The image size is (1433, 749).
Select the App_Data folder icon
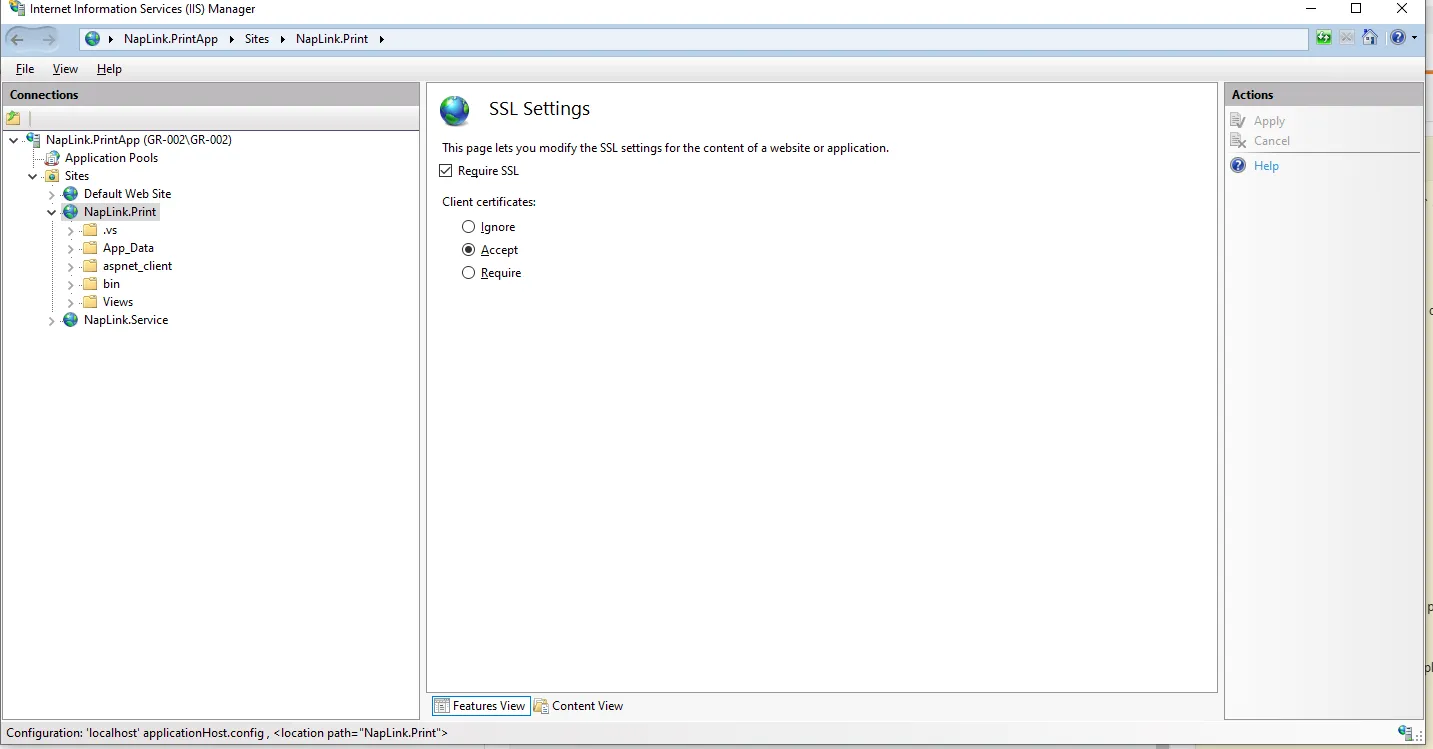[89, 248]
